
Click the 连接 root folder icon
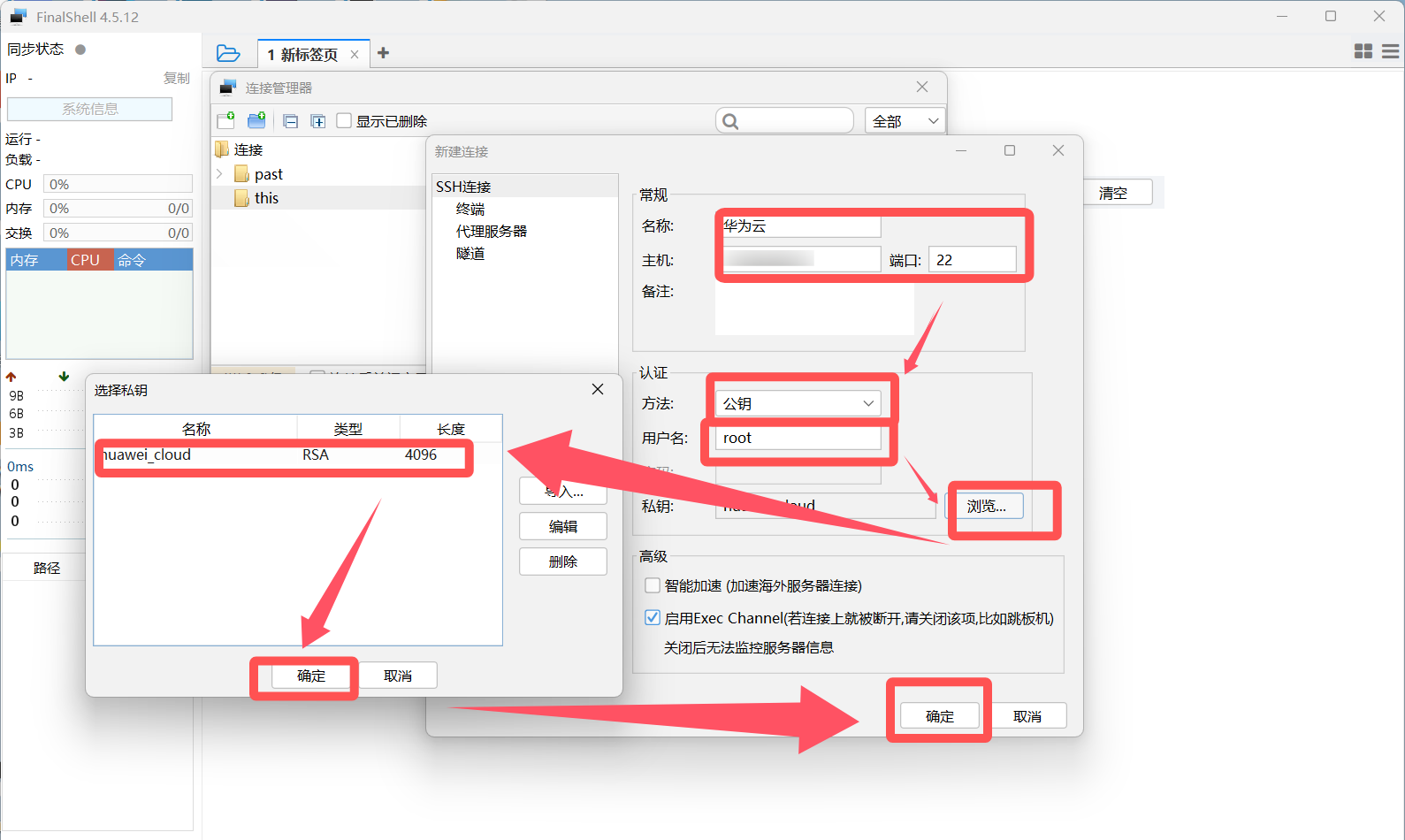pyautogui.click(x=222, y=149)
